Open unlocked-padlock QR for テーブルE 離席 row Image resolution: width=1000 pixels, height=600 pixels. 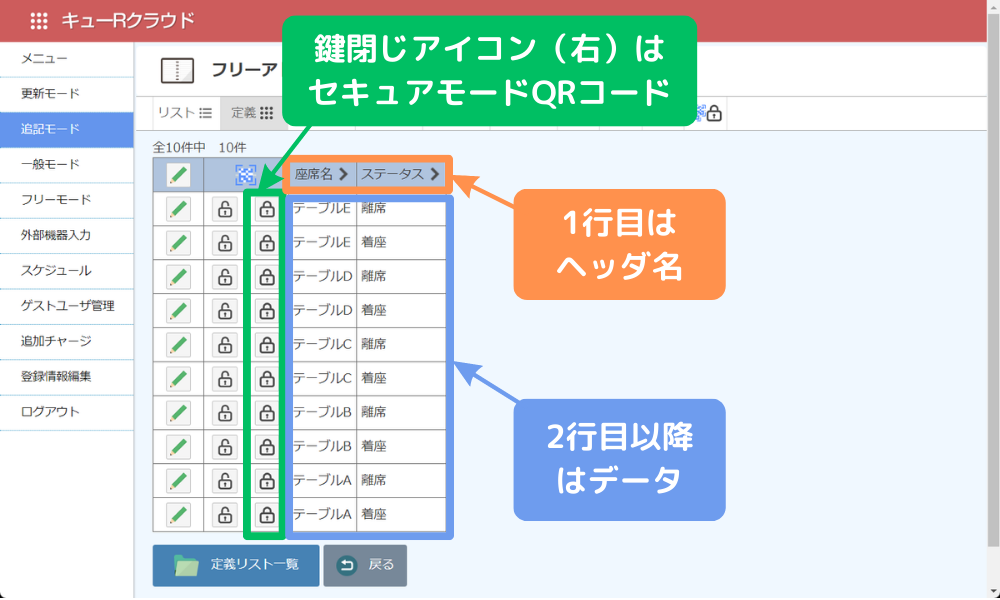point(224,209)
